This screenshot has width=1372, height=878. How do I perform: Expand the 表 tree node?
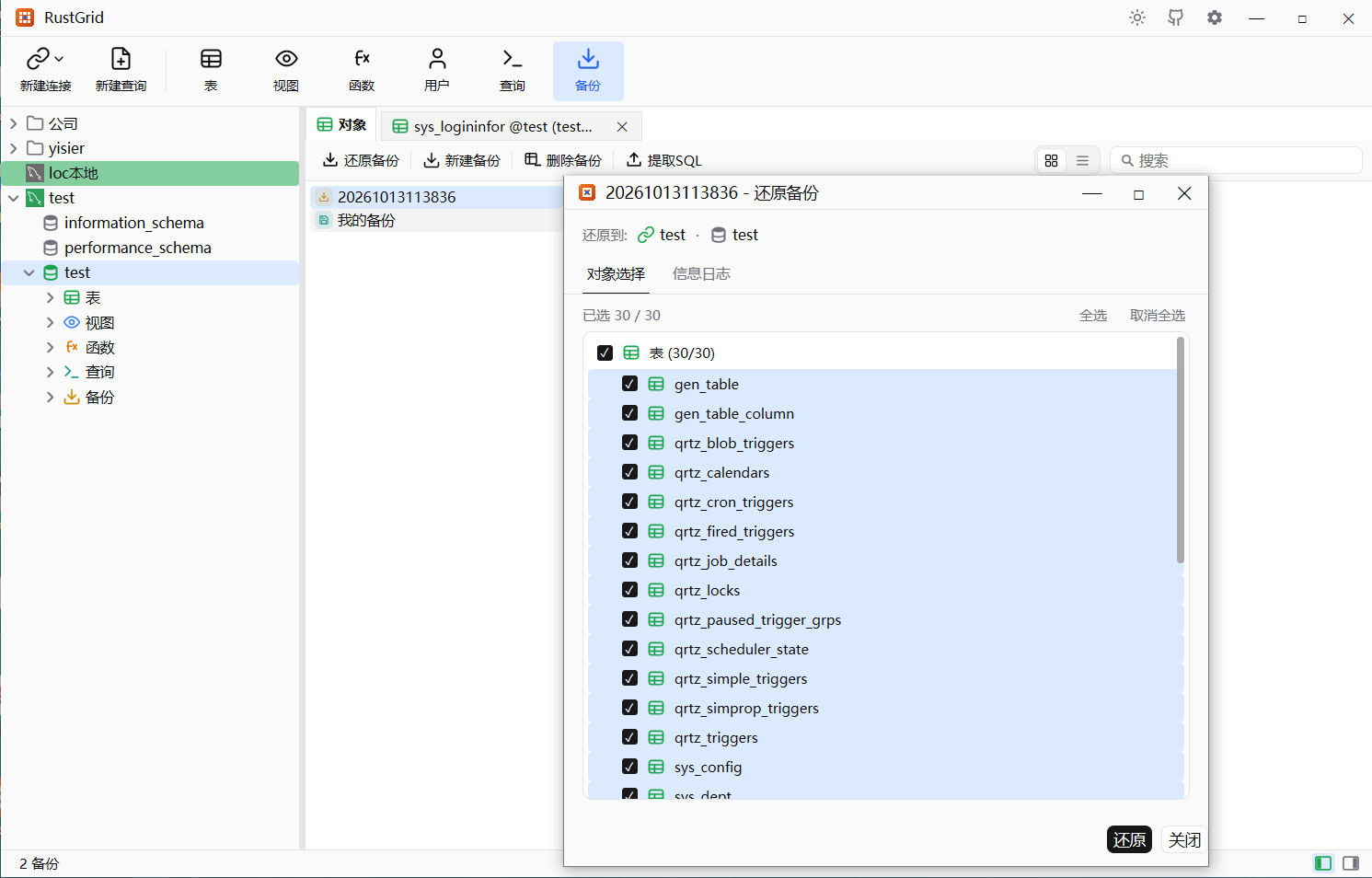(50, 297)
